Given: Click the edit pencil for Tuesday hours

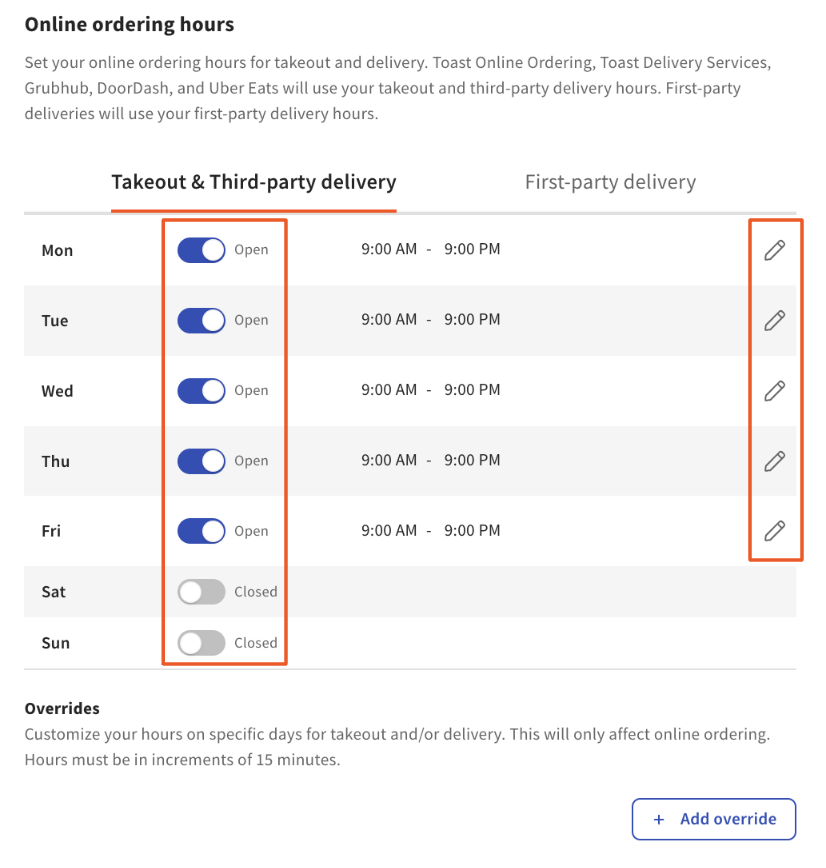Looking at the screenshot, I should pos(774,320).
